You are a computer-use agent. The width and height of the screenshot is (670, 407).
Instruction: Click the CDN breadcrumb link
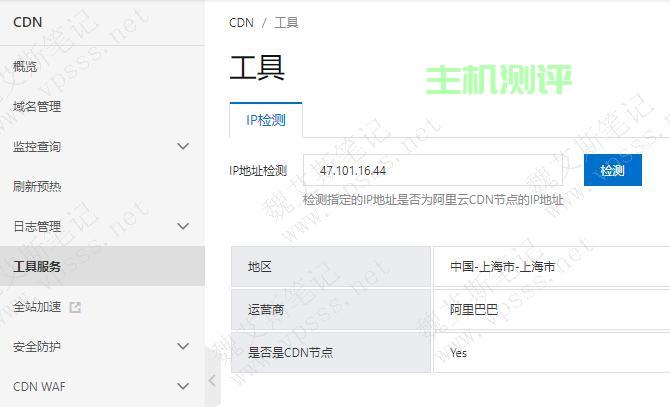click(241, 22)
